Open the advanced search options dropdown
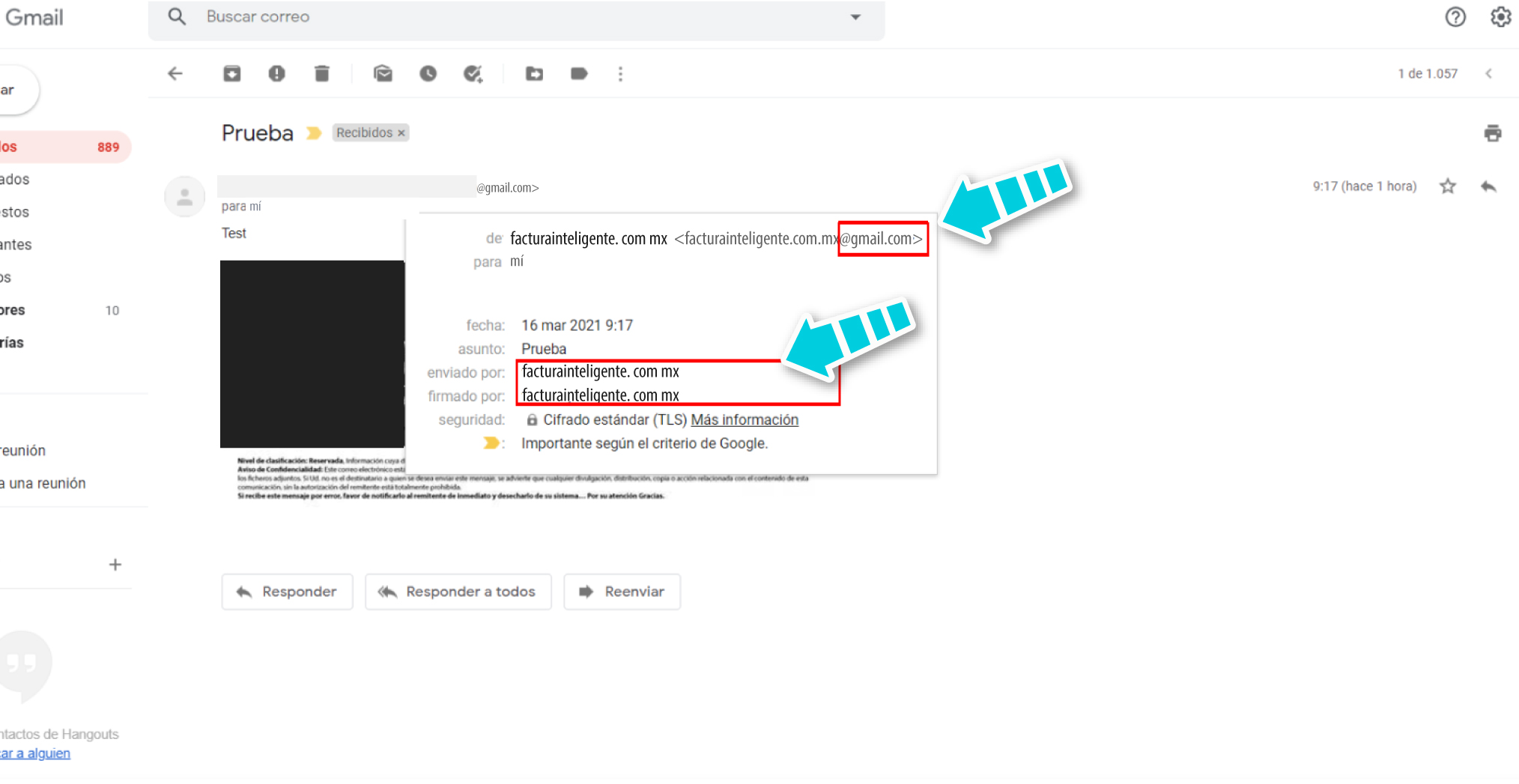The height and width of the screenshot is (784, 1519). (855, 16)
